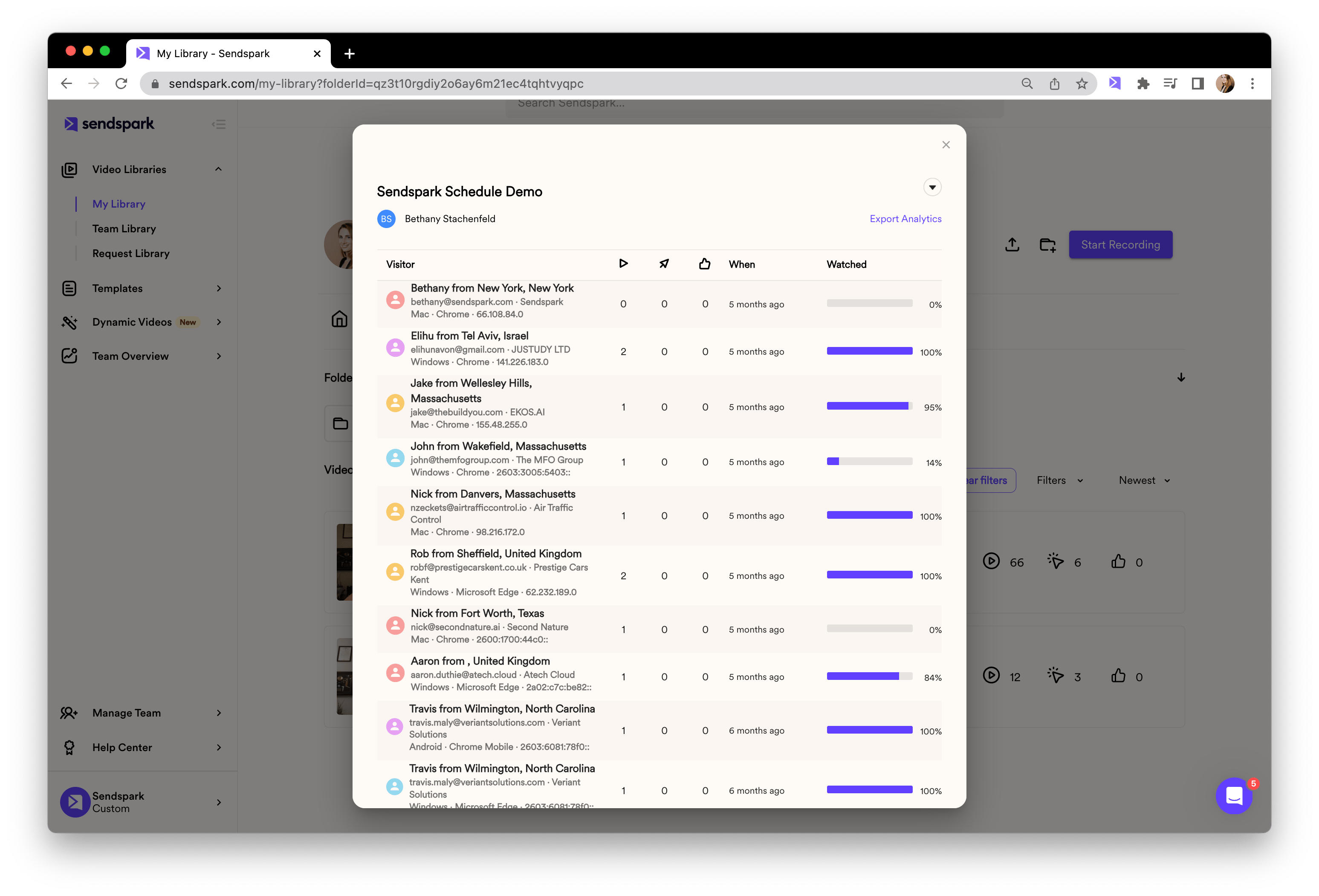Expand Help Center chevron

tap(219, 747)
